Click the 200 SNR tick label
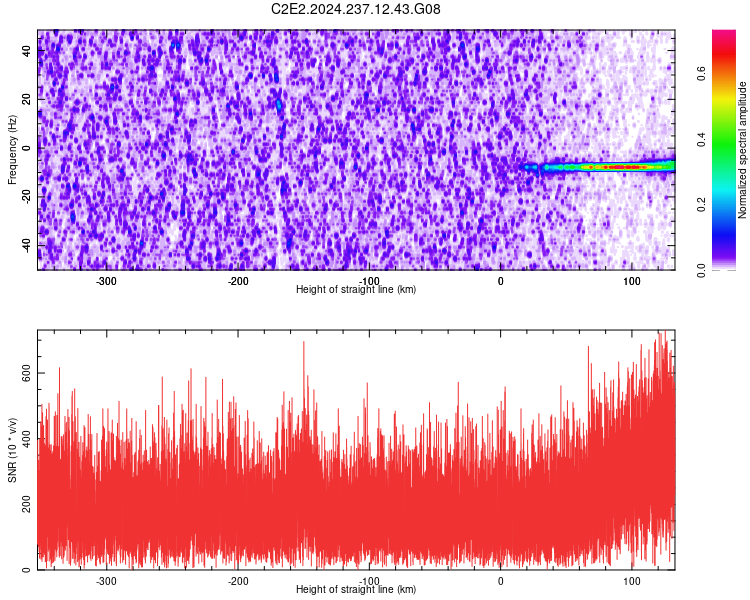The width and height of the screenshot is (750, 600). (x=27, y=504)
